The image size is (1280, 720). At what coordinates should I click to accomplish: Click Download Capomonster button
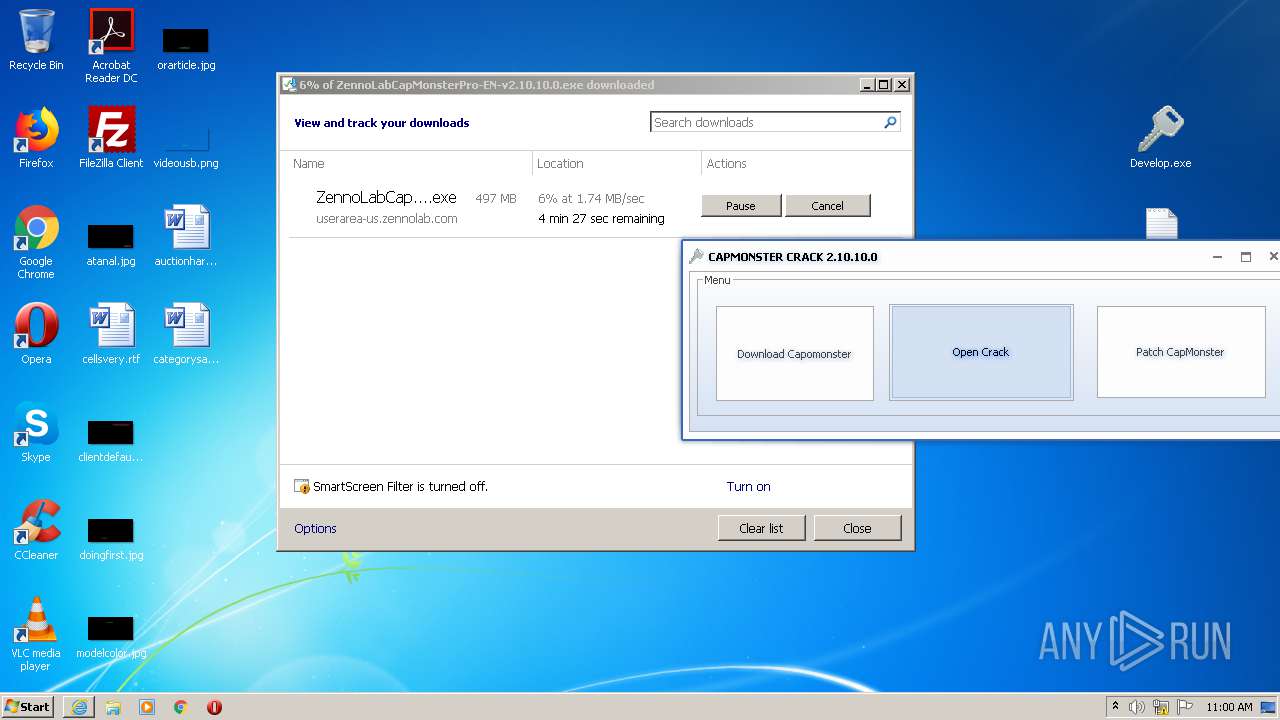coord(795,353)
